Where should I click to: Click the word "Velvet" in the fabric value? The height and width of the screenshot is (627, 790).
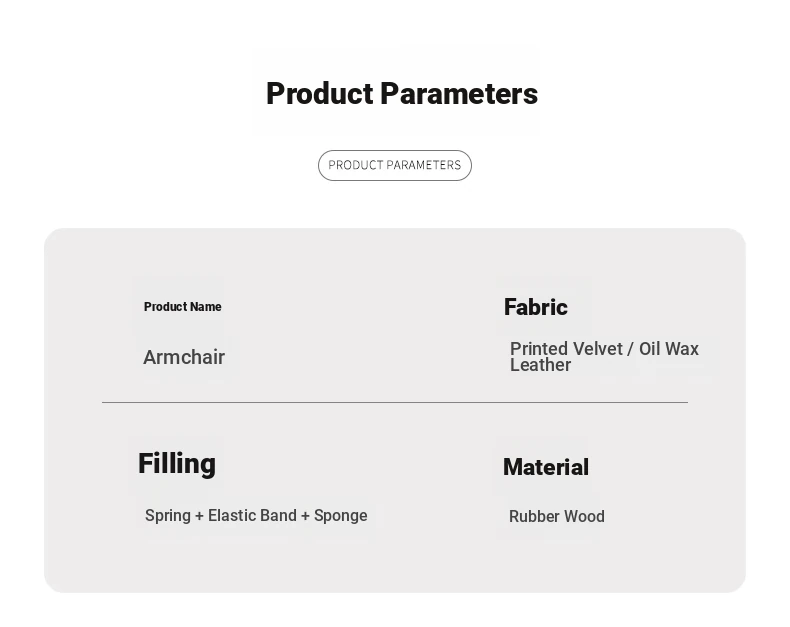(598, 349)
